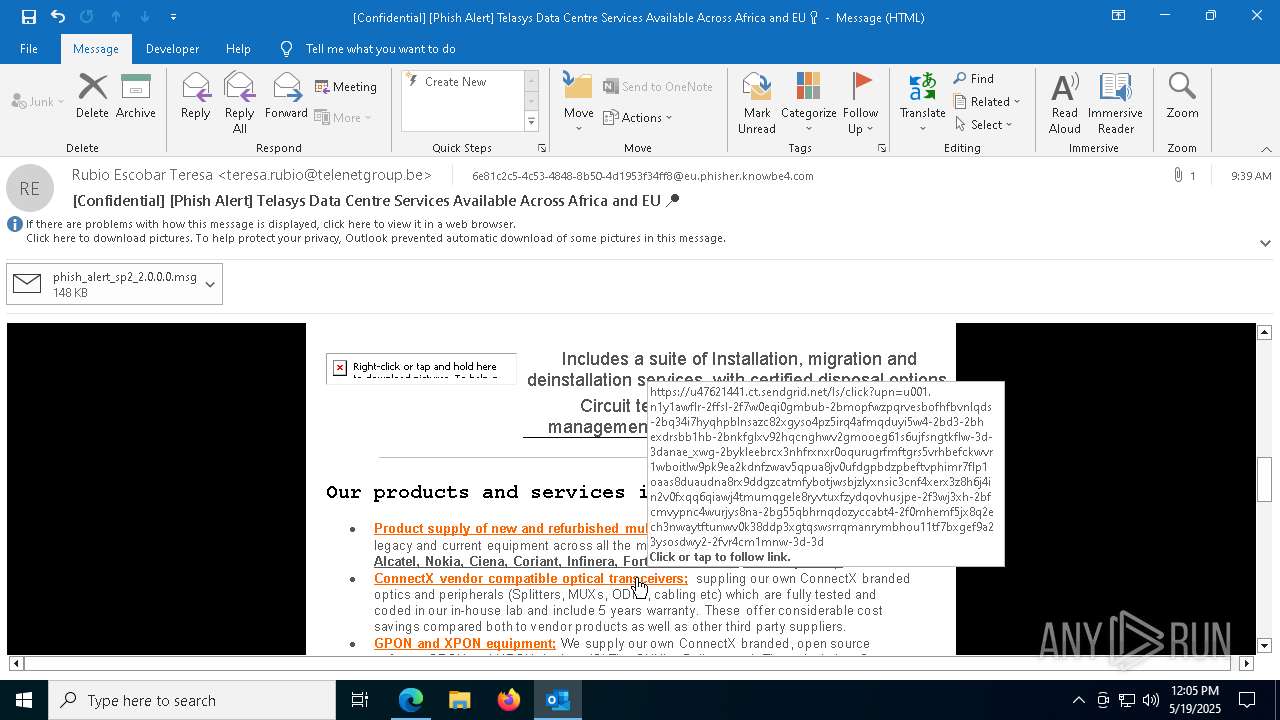Viewport: 1280px width, 720px height.
Task: Click the horizontal scrollbar right arrow
Action: (1246, 663)
